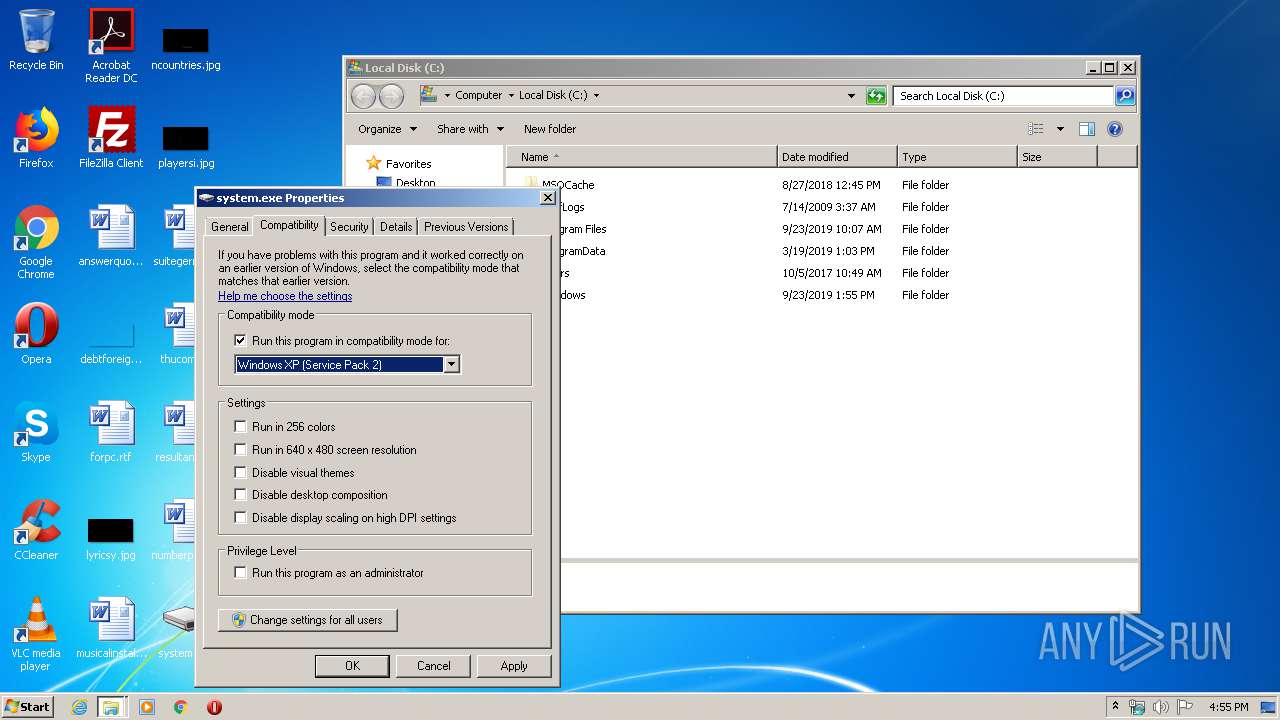Select the ncountries.jpg desktop file
Image resolution: width=1280 pixels, height=720 pixels.
coord(186,50)
